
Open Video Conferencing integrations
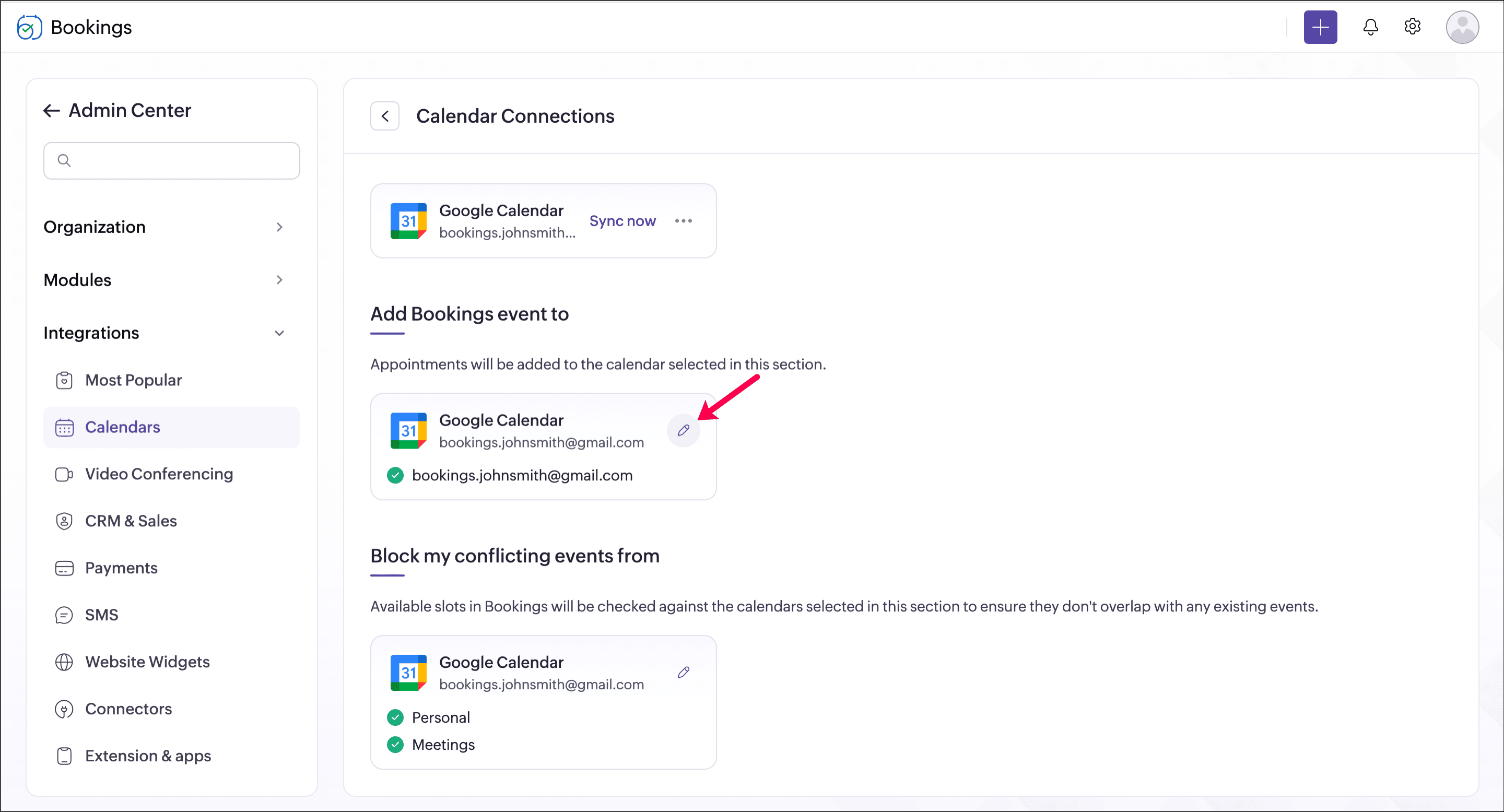172,474
